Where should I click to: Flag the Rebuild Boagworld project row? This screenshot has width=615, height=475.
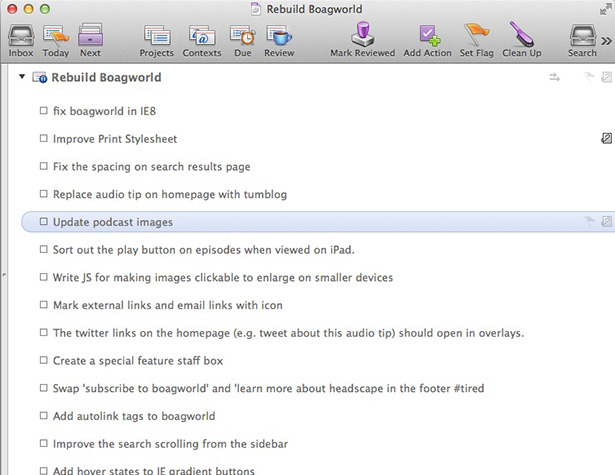[589, 77]
